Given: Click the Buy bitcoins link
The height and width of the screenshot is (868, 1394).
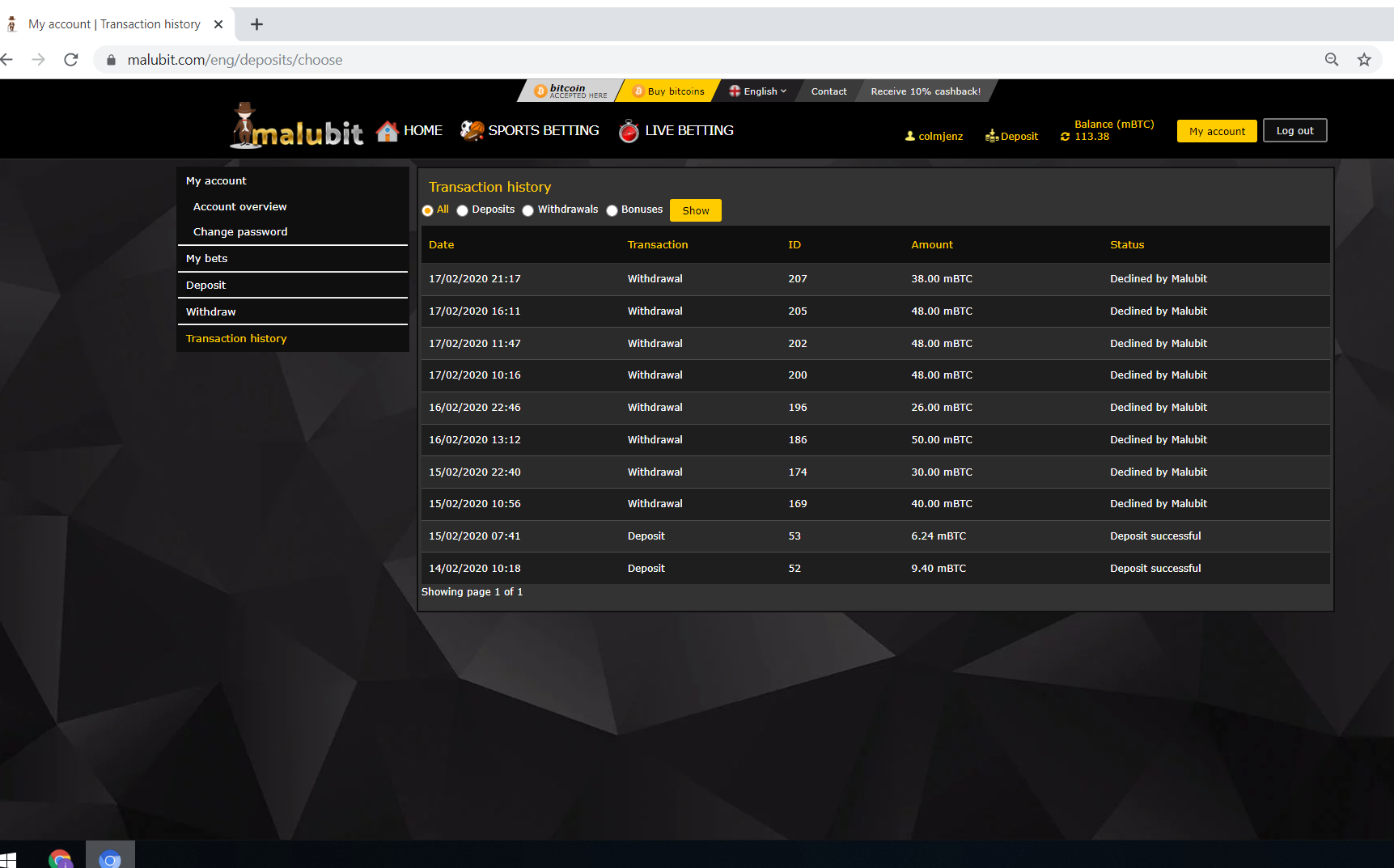Looking at the screenshot, I should 669,91.
